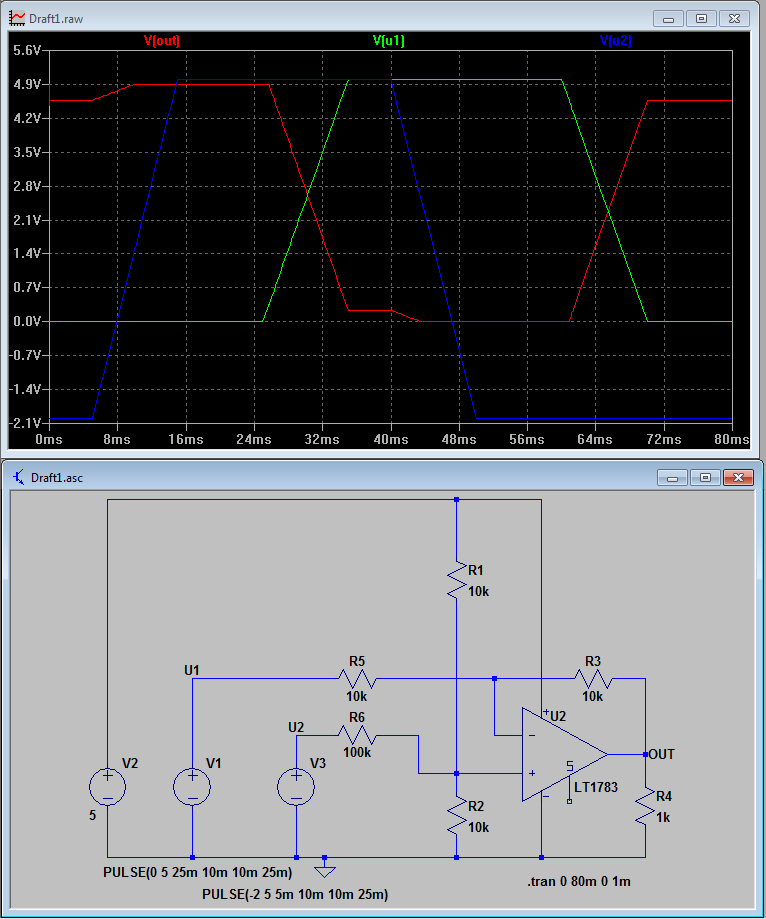Viewport: 766px width, 919px height.
Task: Click the Draft1.asc window icon
Action: pyautogui.click(x=19, y=477)
